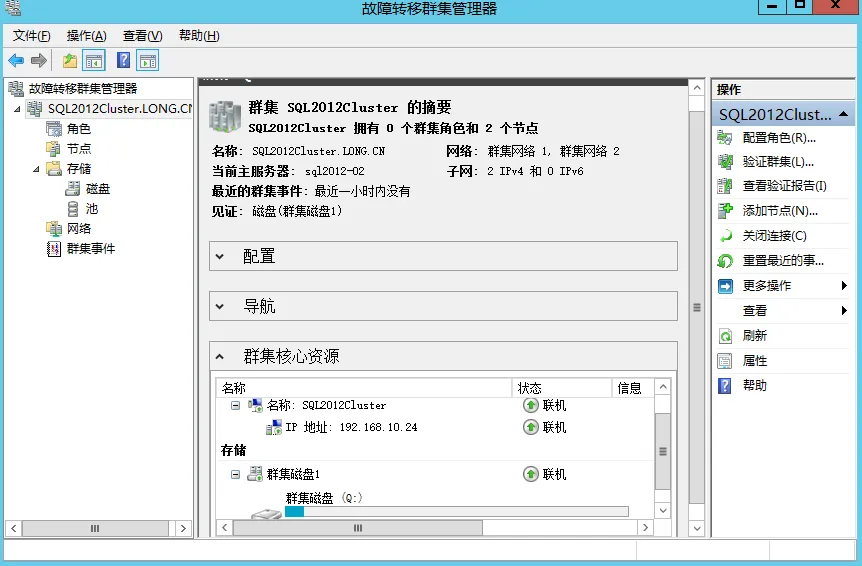Viewport: 862px width, 566px height.
Task: Click the 刷新 refresh icon in actions
Action: point(726,336)
